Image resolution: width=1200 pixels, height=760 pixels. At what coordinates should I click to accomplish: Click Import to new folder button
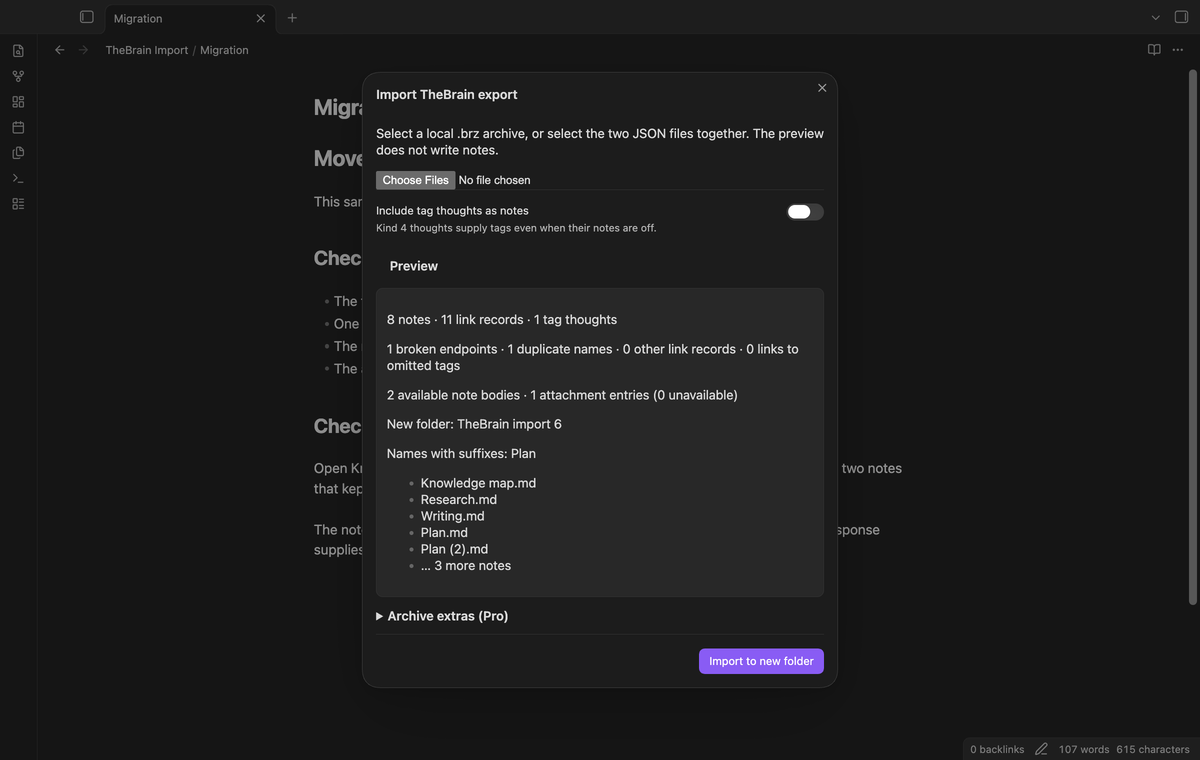click(x=761, y=661)
